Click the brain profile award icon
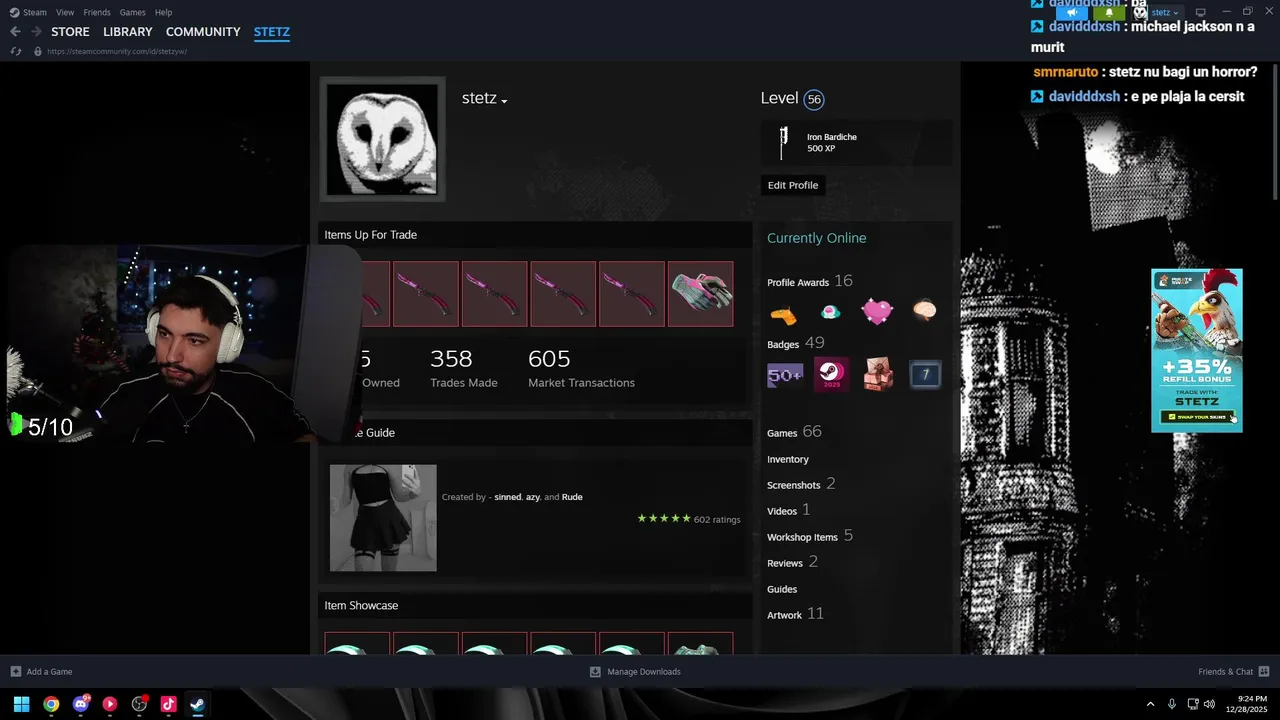 click(x=925, y=312)
